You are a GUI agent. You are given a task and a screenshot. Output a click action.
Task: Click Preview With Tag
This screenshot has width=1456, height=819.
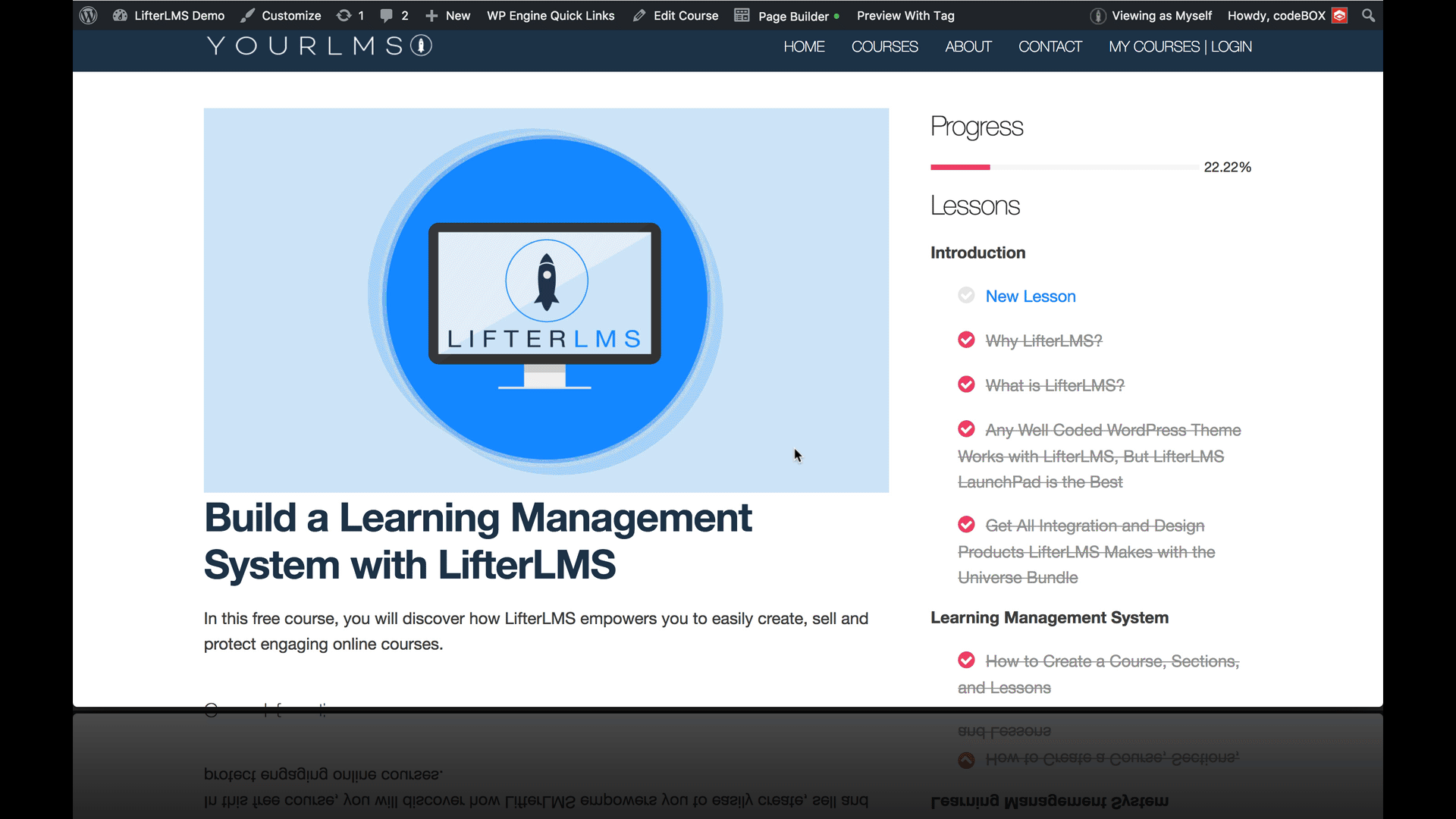[905, 15]
